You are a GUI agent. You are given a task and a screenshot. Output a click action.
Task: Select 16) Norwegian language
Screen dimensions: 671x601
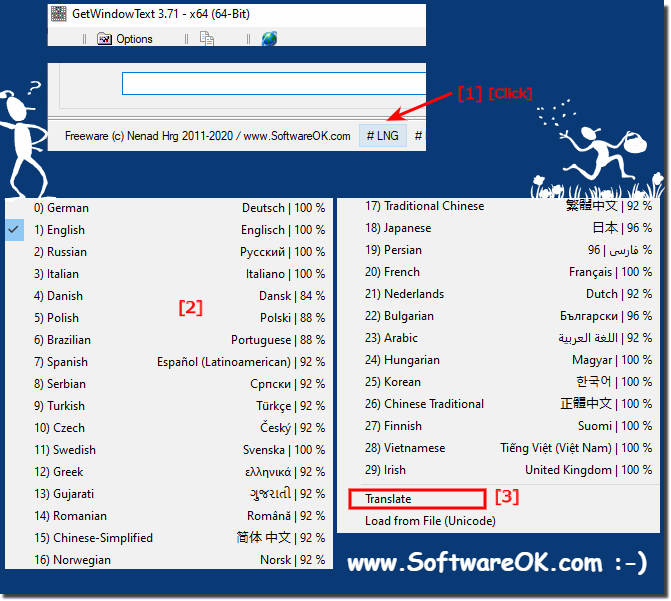point(169,560)
